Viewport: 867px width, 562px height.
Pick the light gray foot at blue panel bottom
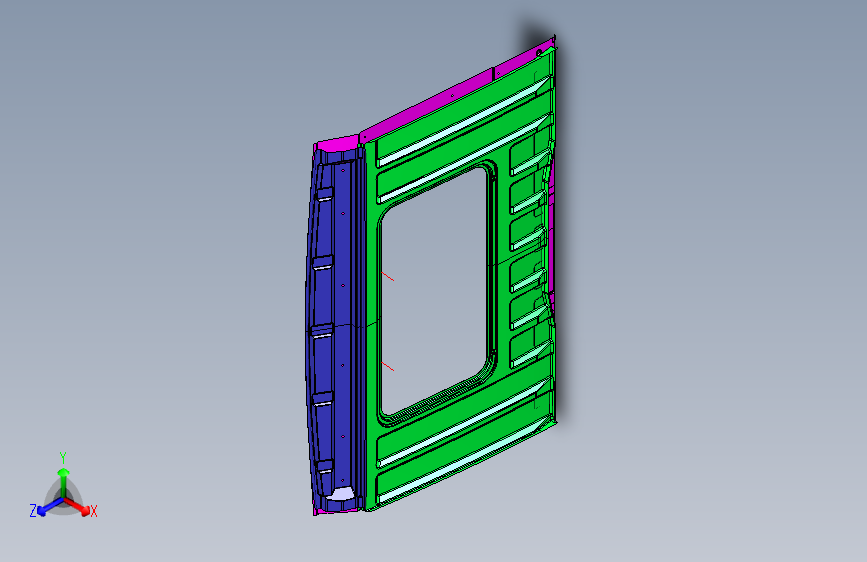[341, 494]
